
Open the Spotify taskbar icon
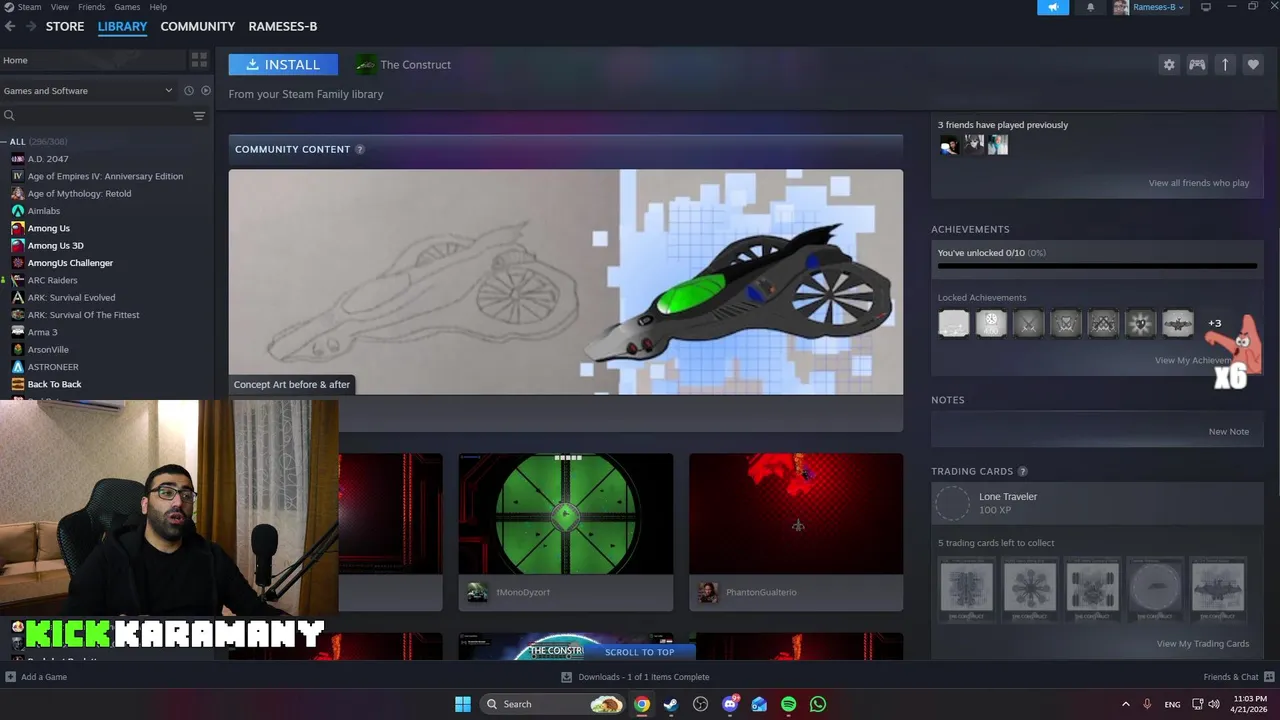[788, 704]
